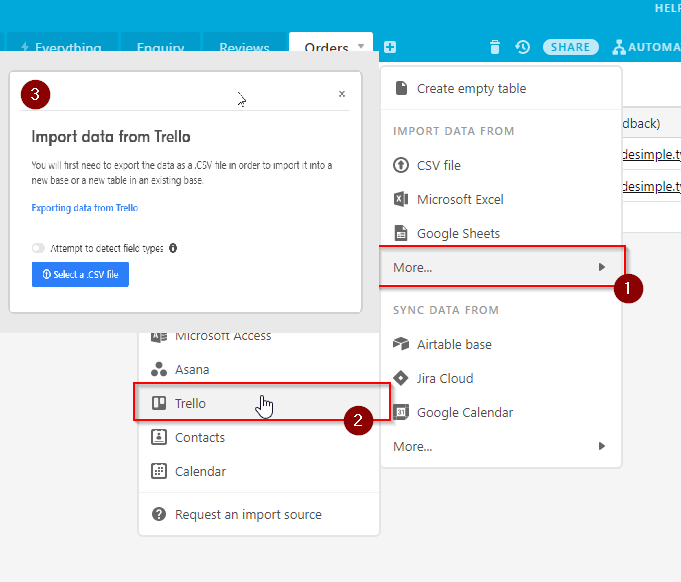Toggle Attempt to detect field types
The image size is (681, 582).
point(38,248)
